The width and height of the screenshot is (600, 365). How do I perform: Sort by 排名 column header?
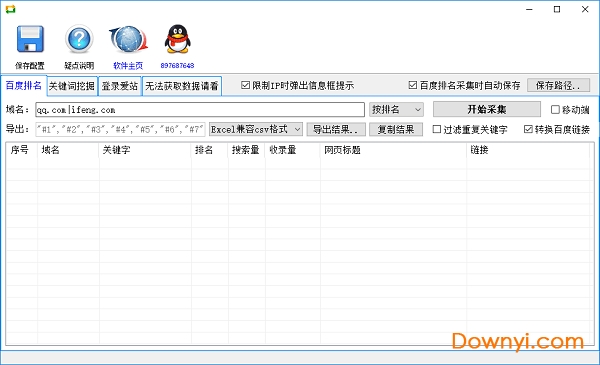210,150
